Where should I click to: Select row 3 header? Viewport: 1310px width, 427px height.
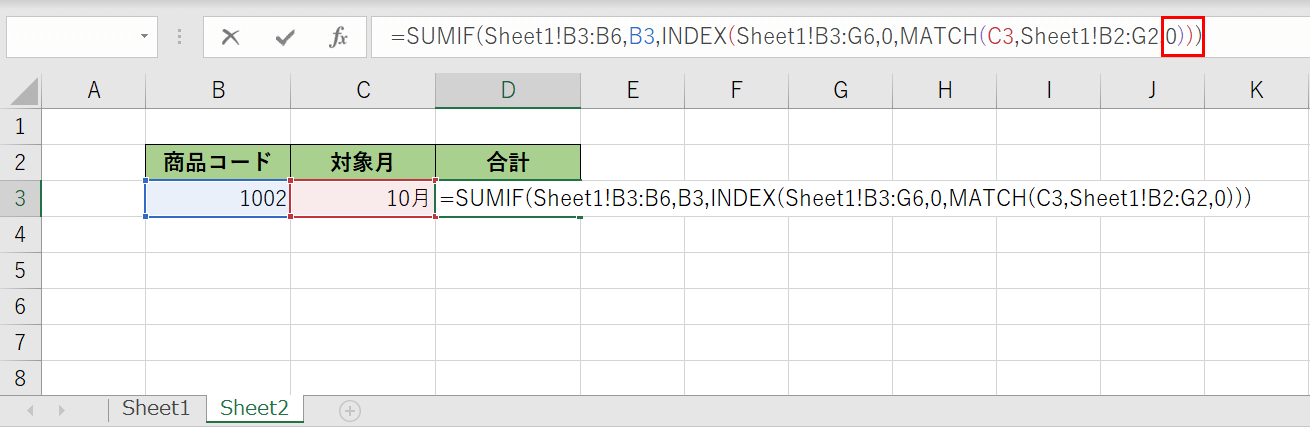[21, 198]
